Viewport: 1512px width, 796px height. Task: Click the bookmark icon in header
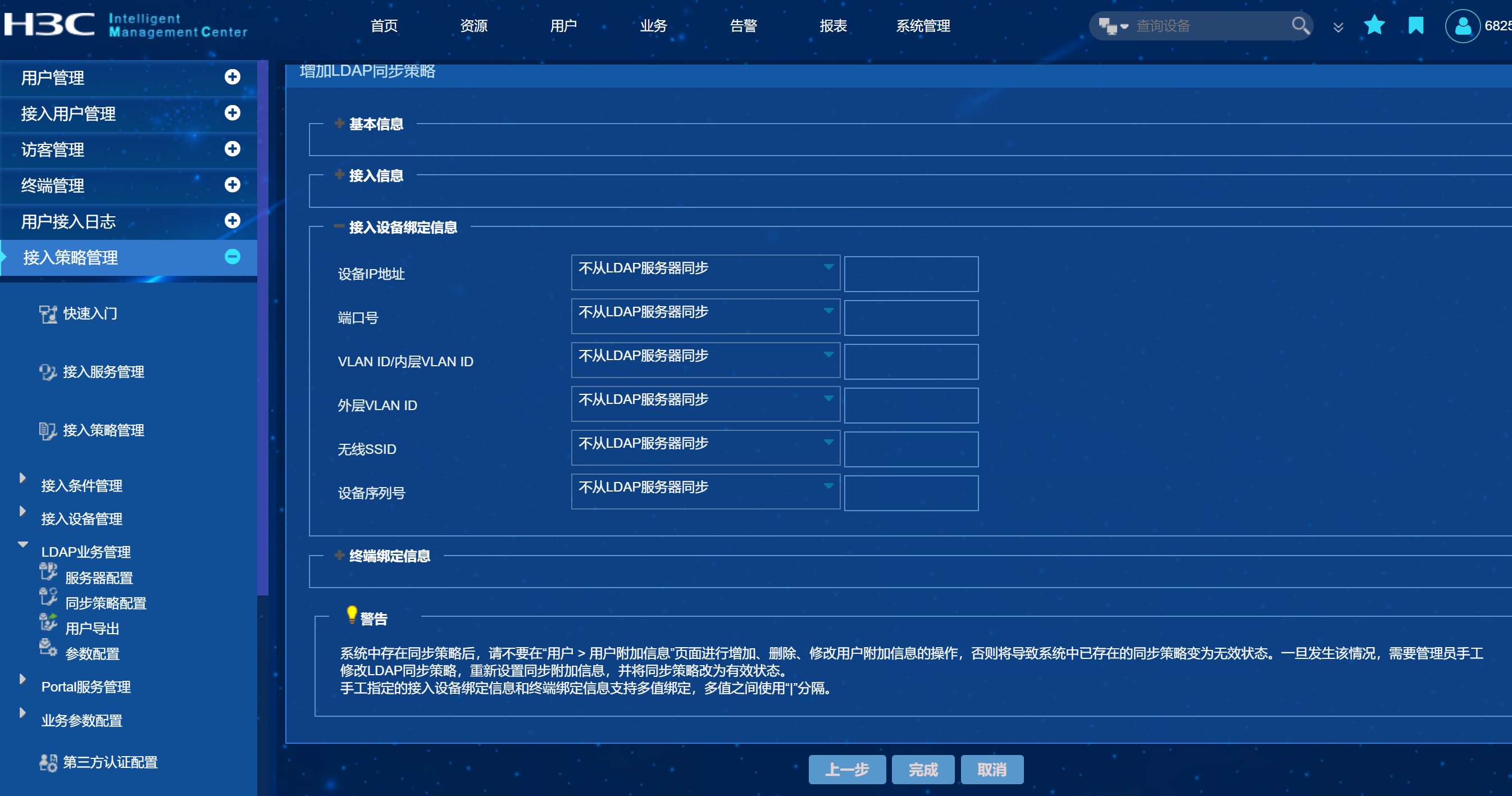coord(1416,25)
